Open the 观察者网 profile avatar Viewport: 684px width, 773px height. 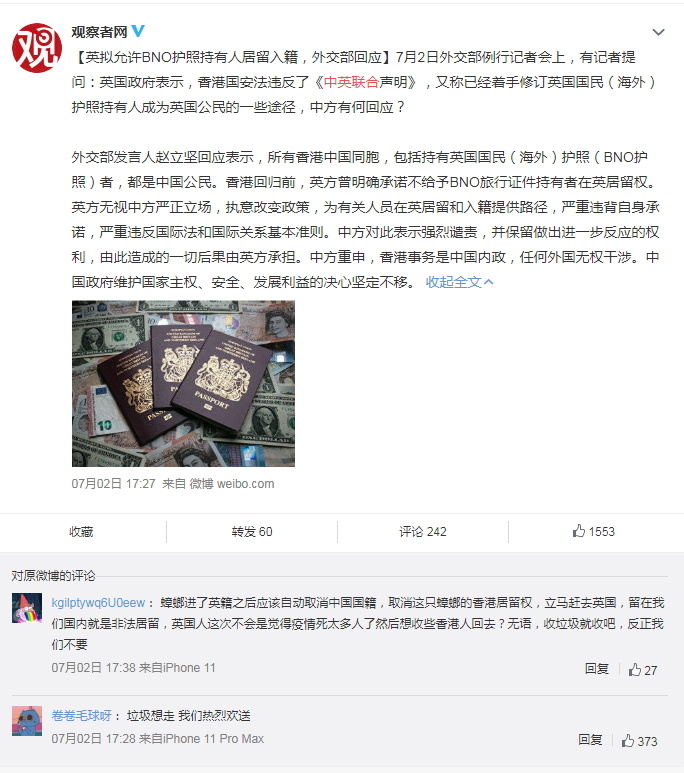click(x=37, y=48)
